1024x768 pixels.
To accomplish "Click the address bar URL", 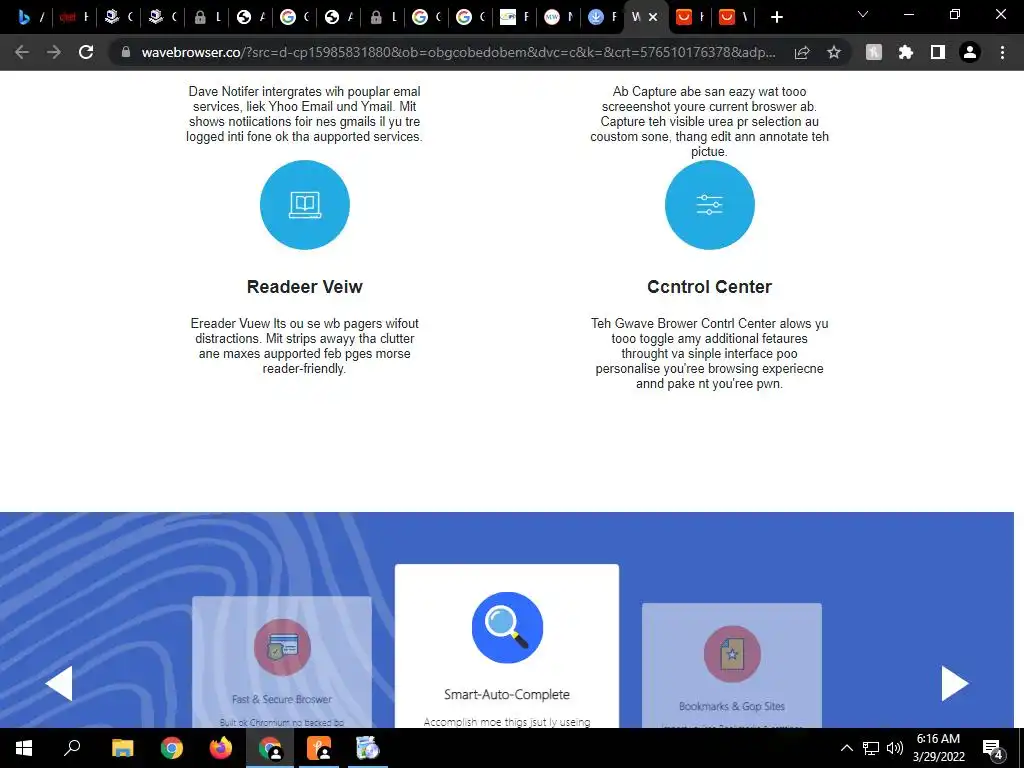I will pyautogui.click(x=458, y=52).
